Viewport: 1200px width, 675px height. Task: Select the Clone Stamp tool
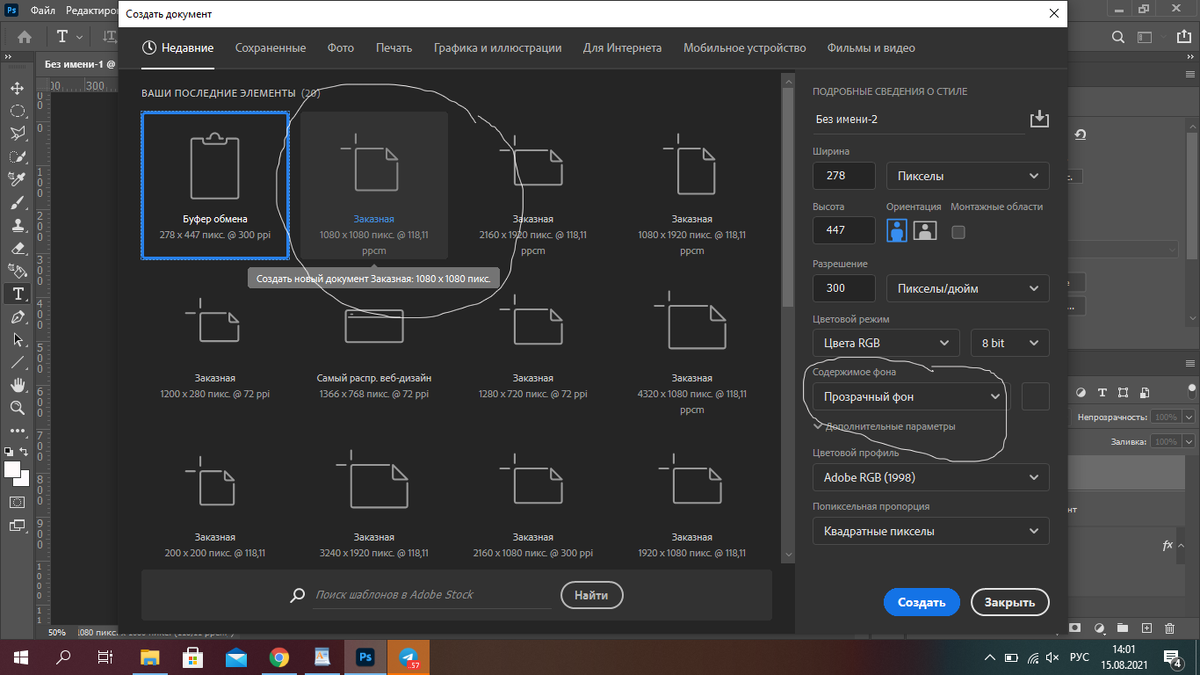17,225
